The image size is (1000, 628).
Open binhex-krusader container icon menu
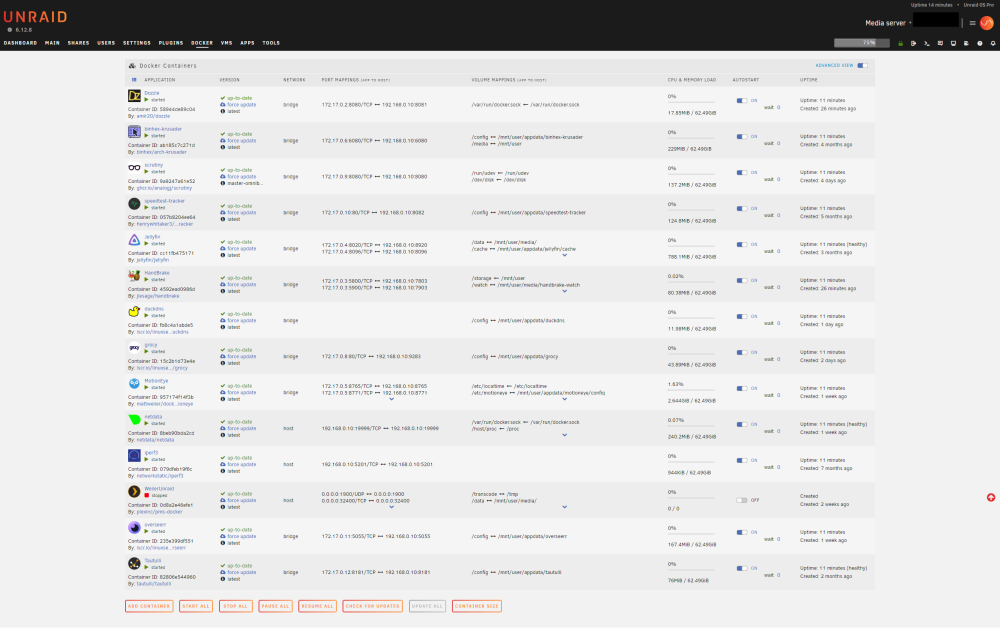[134, 131]
